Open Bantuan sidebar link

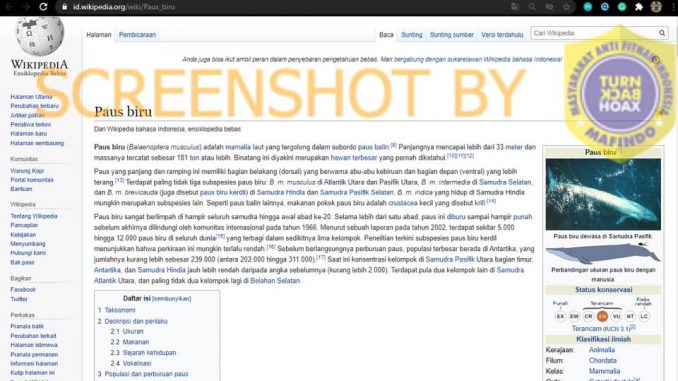21,189
